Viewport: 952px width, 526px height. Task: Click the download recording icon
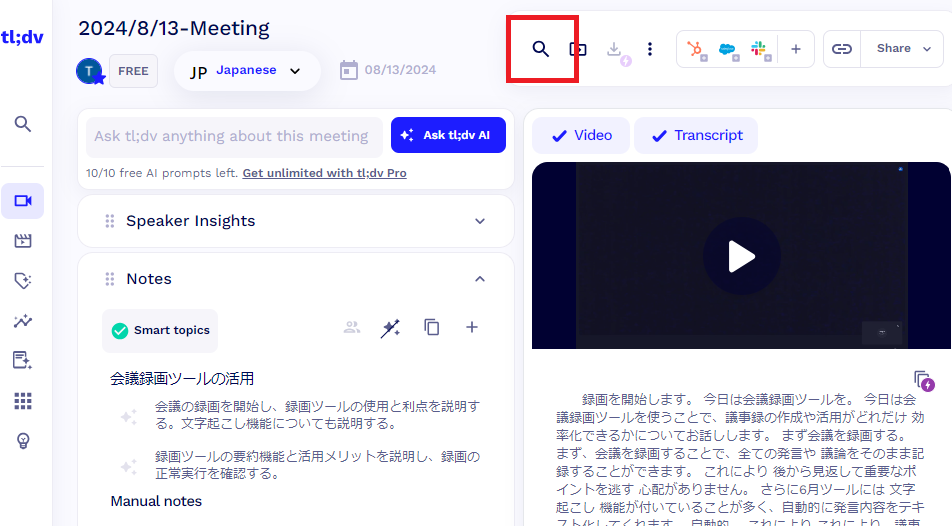pyautogui.click(x=616, y=50)
